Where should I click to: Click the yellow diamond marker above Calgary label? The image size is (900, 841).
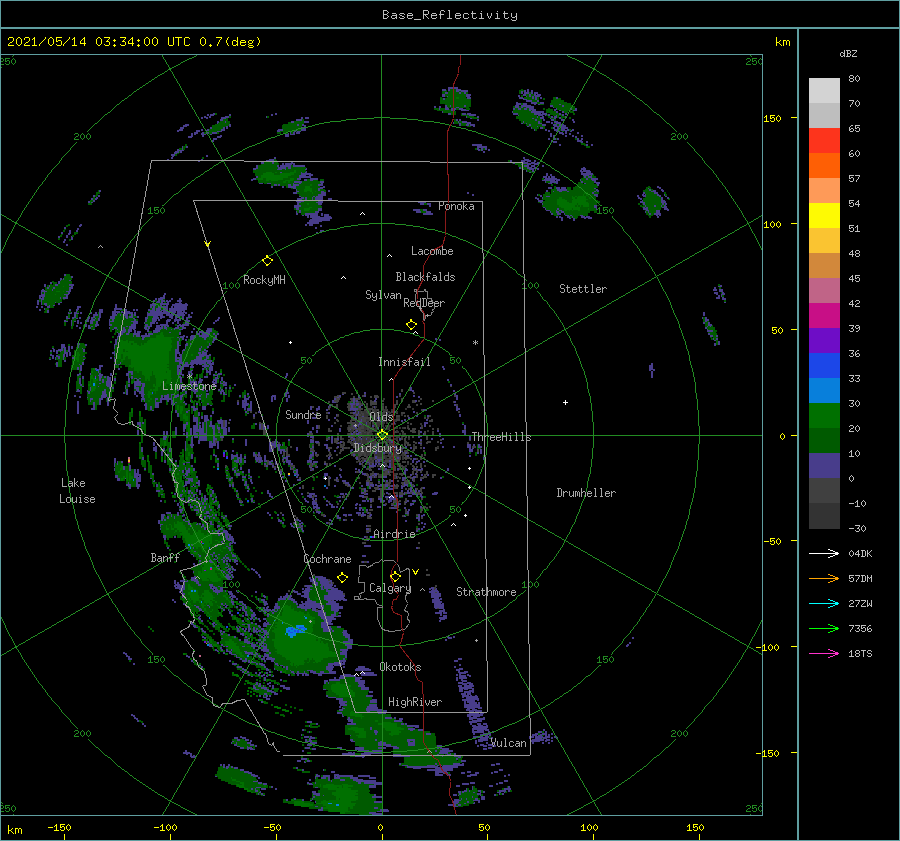395,576
